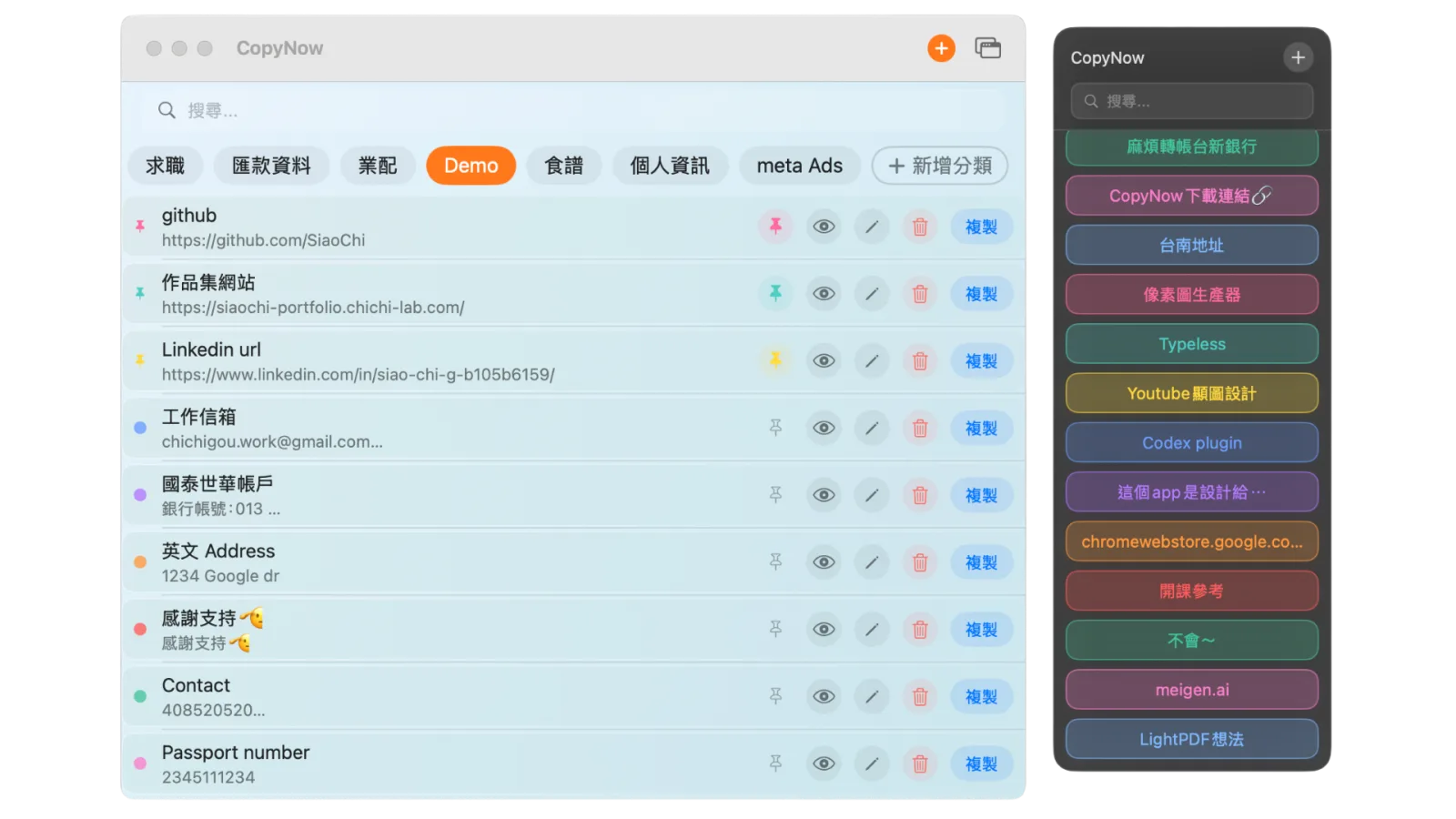Pin the 國泰世華帳戶 entry
The height and width of the screenshot is (819, 1456).
(x=775, y=495)
